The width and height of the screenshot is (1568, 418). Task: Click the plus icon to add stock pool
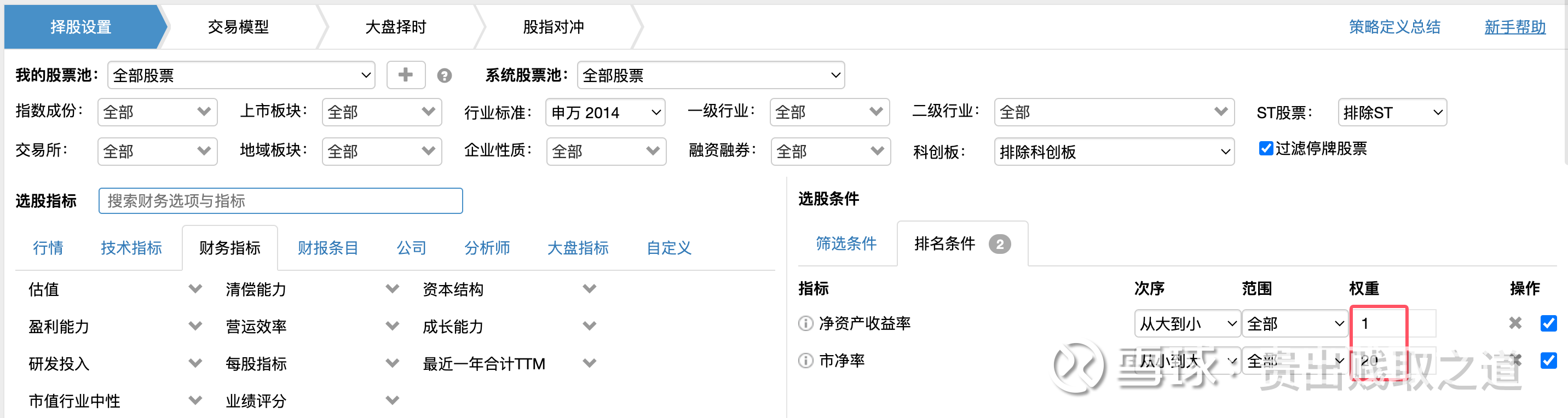pos(405,75)
